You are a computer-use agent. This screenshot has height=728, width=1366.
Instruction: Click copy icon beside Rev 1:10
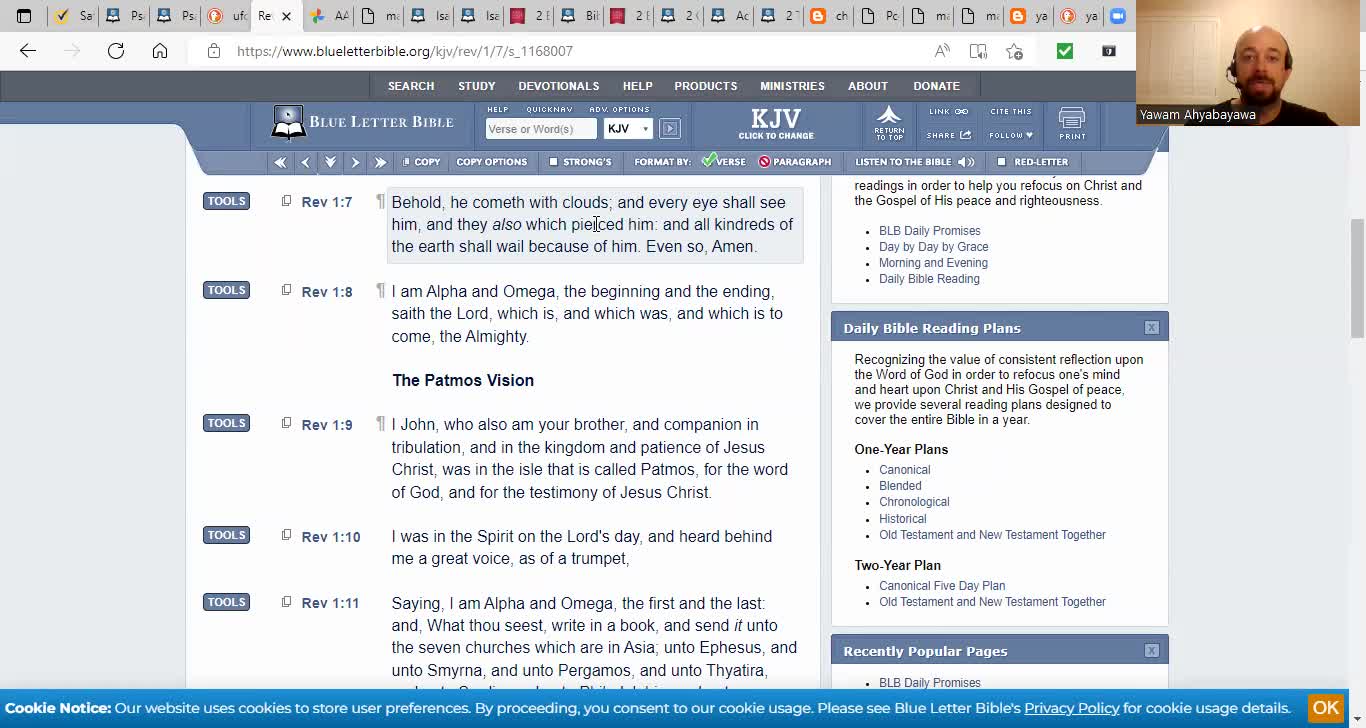tap(286, 535)
